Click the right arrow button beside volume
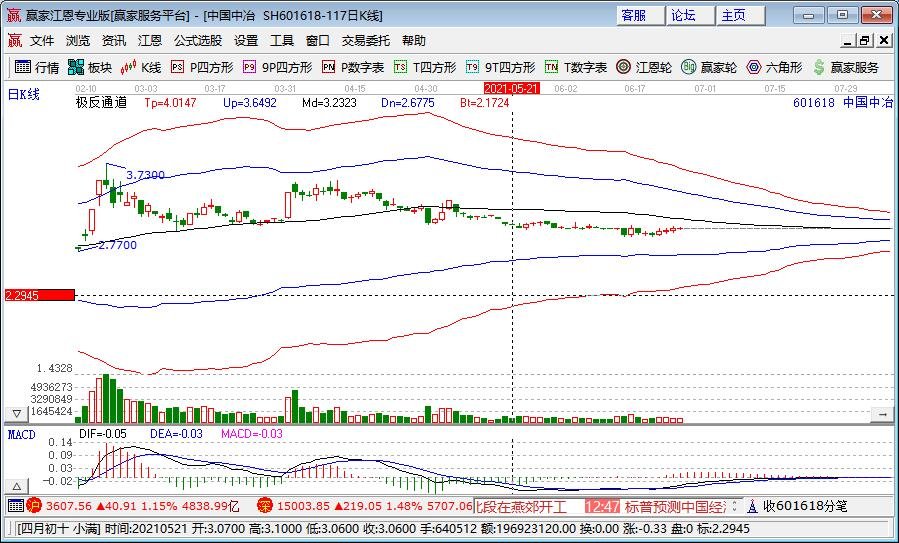The image size is (899, 543). tap(882, 413)
